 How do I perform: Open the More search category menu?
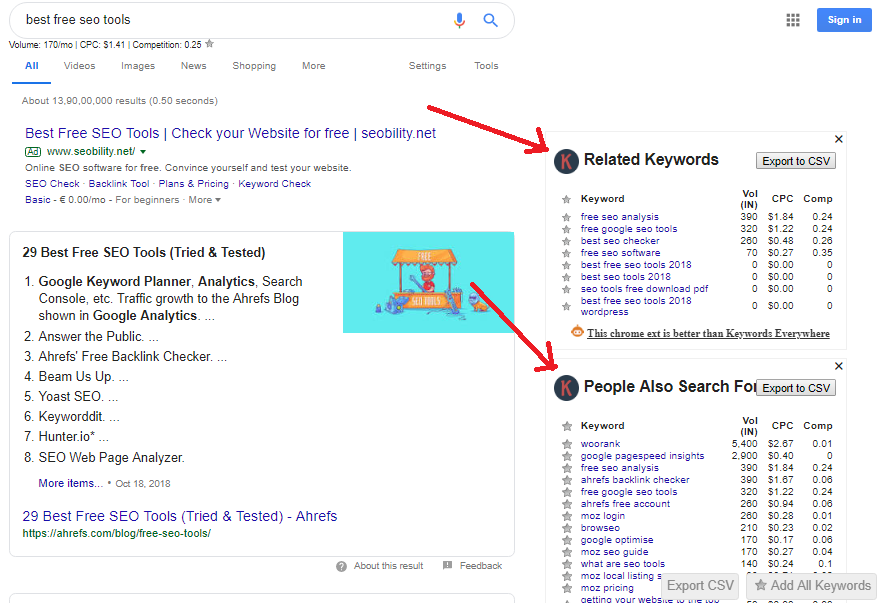pyautogui.click(x=313, y=66)
